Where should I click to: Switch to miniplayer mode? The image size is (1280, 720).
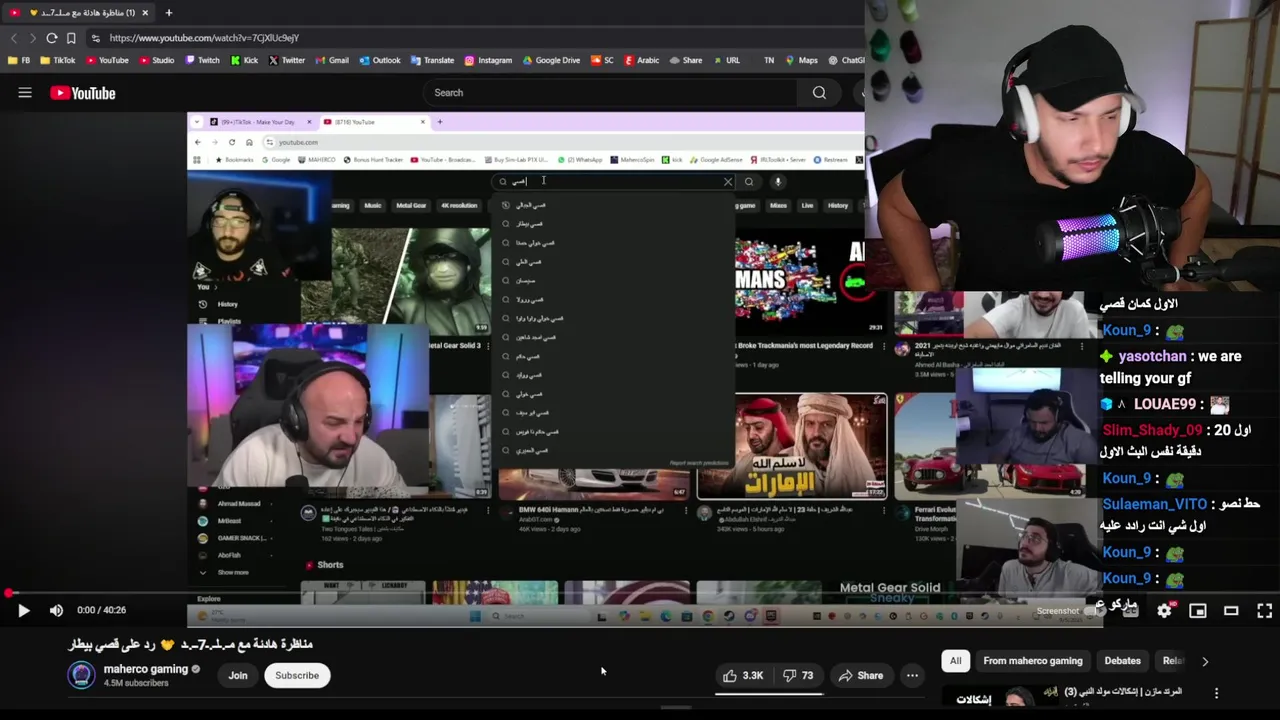[1198, 610]
